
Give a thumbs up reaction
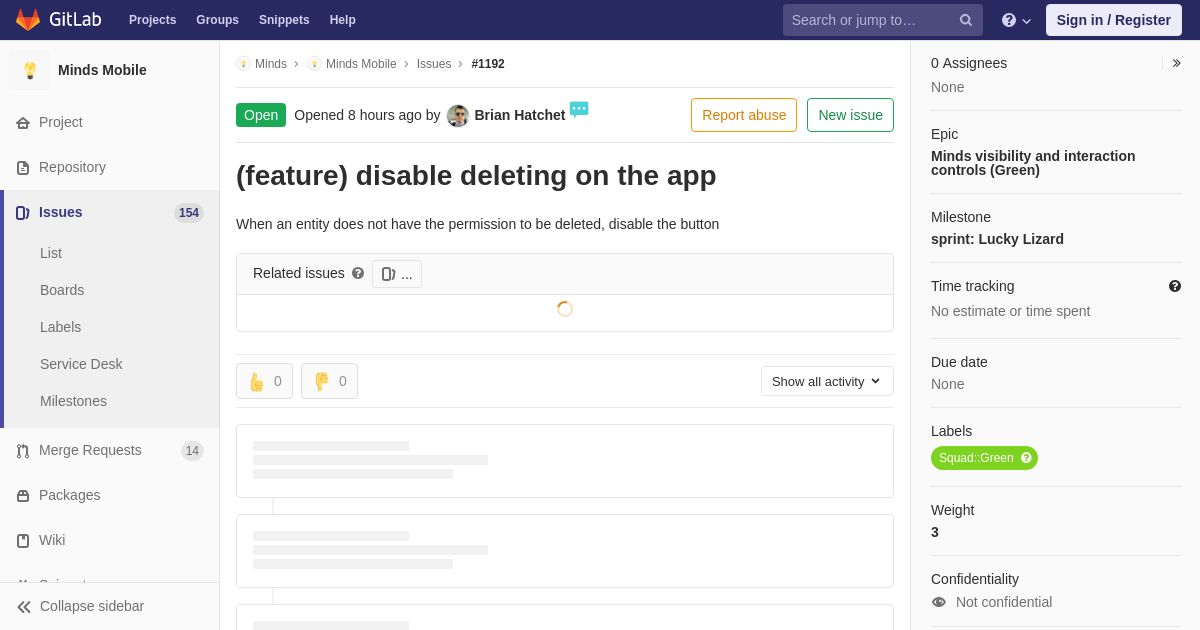(x=264, y=381)
